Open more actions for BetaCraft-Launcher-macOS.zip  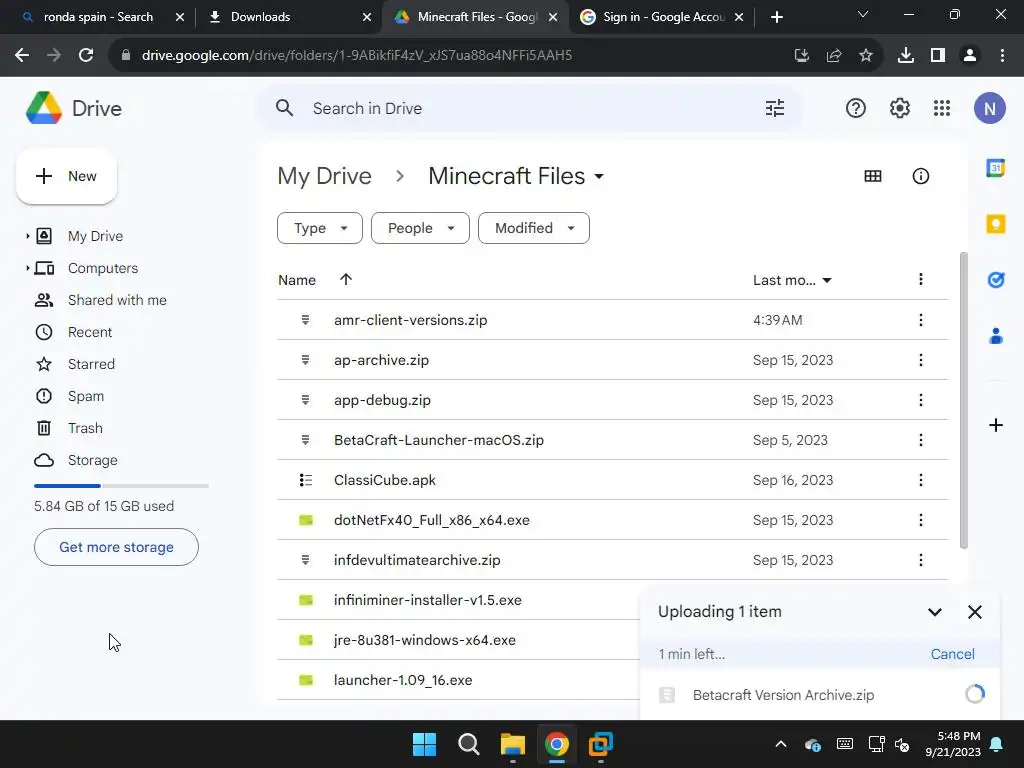pos(920,440)
